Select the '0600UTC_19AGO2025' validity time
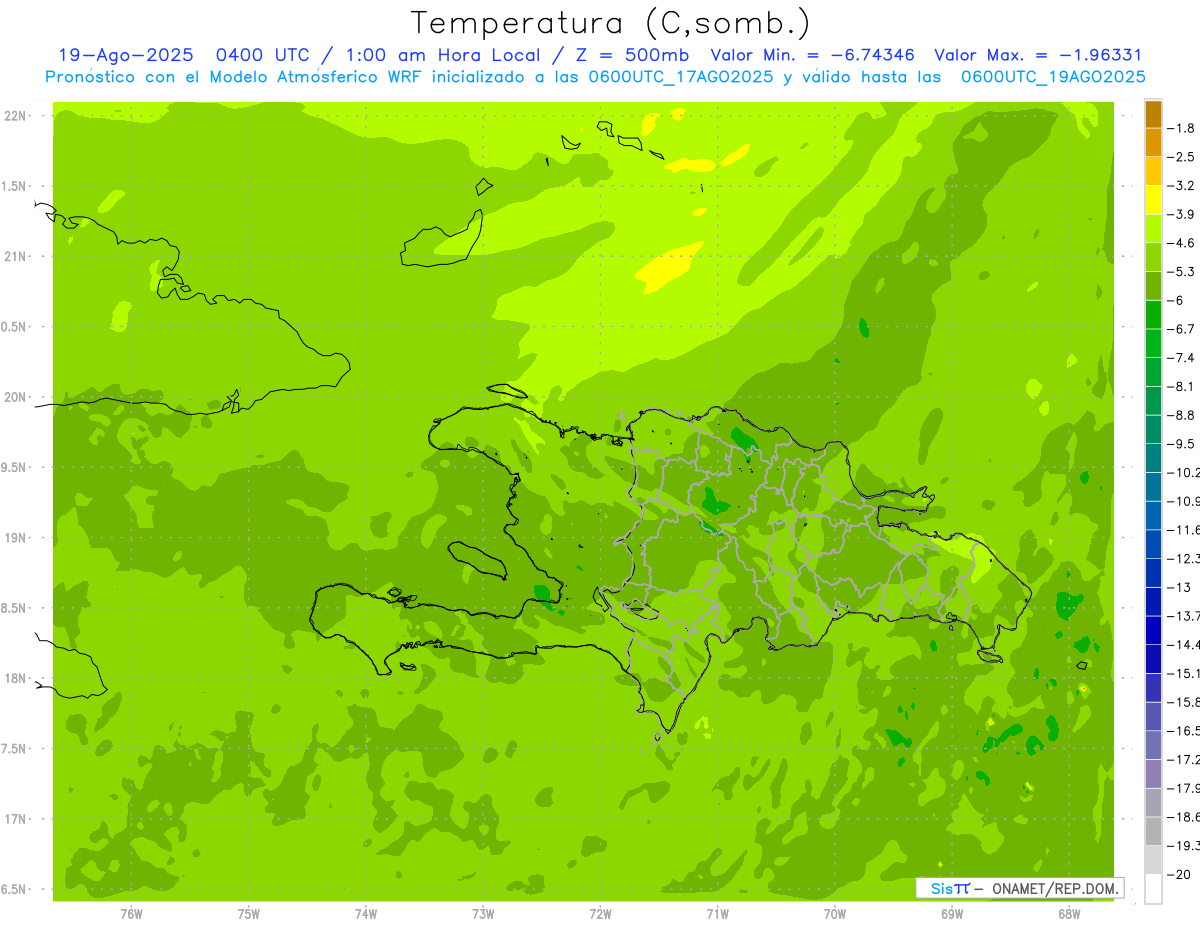Image resolution: width=1200 pixels, height=927 pixels. (x=1053, y=77)
